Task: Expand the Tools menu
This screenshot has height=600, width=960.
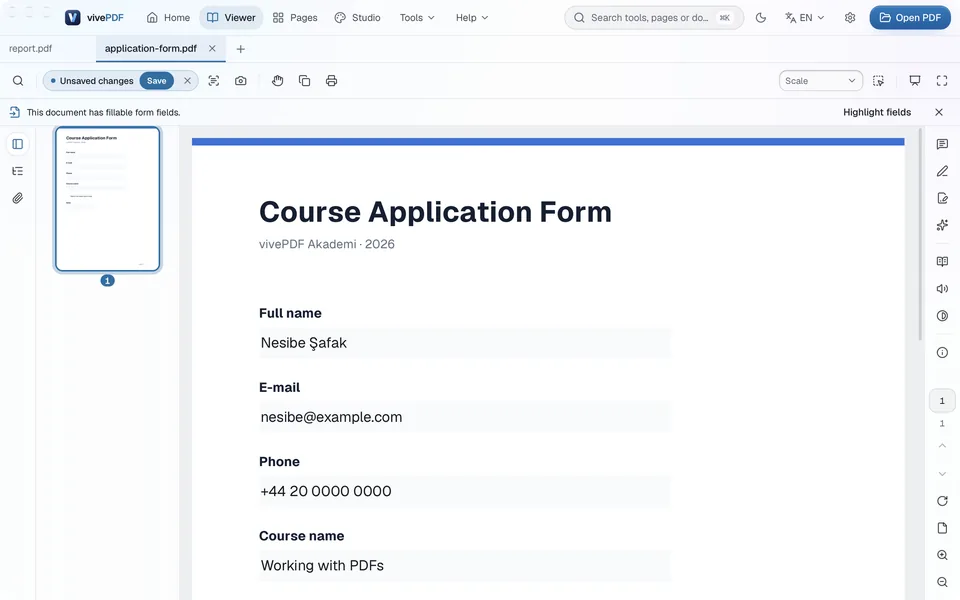Action: tap(417, 18)
